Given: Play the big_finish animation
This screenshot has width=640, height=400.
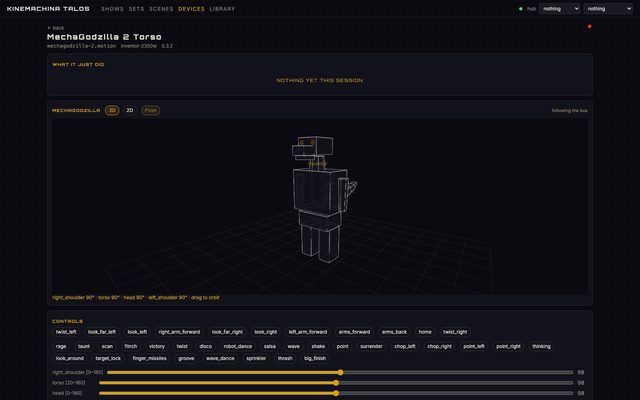Looking at the screenshot, I should [315, 358].
